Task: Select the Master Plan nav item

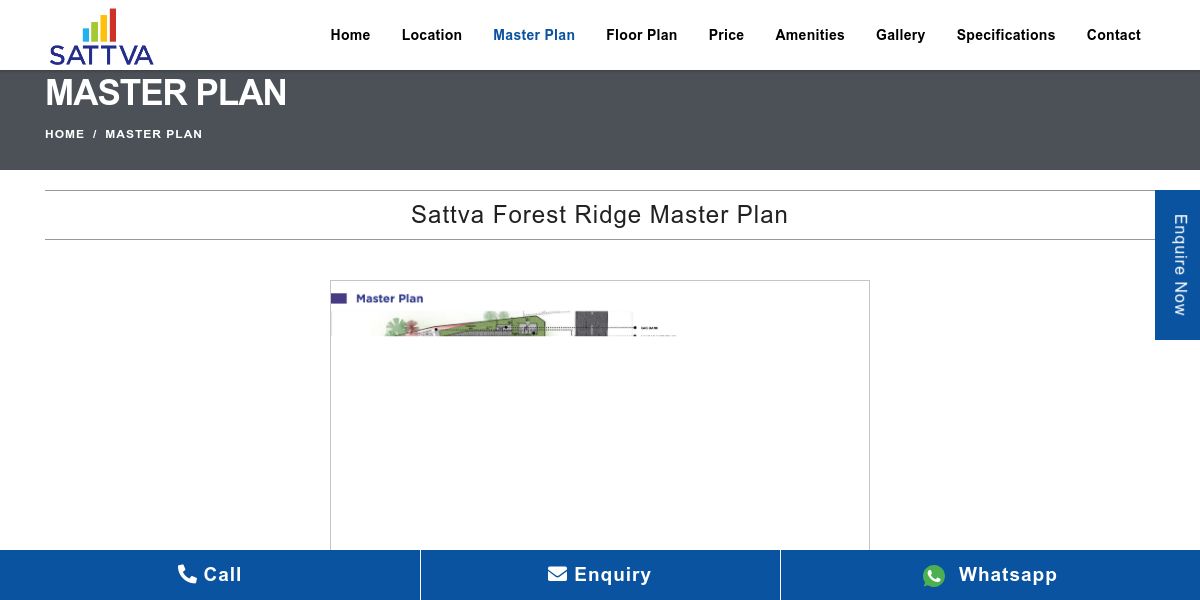Action: 534,35
